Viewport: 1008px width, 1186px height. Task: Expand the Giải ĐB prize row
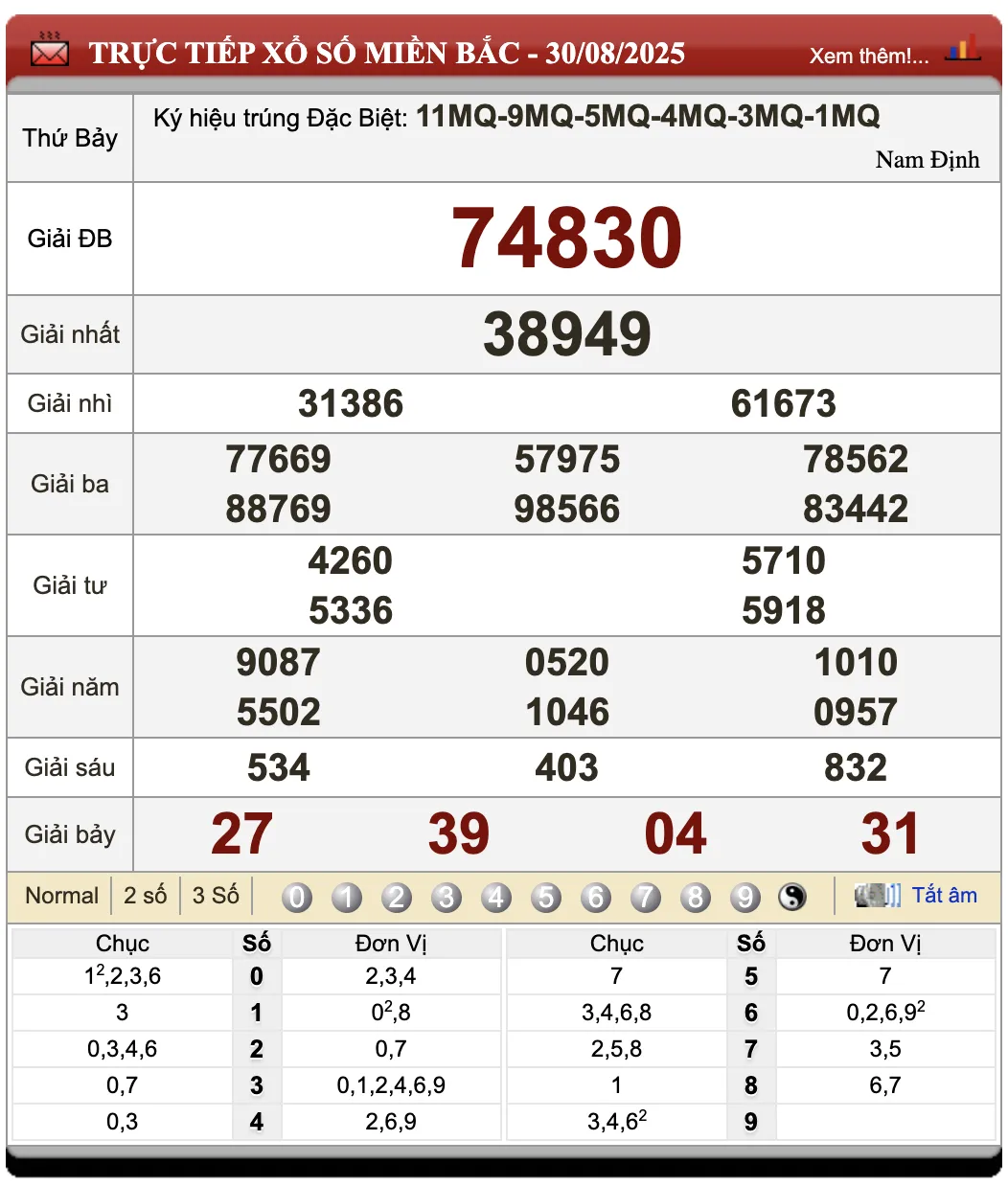click(69, 239)
